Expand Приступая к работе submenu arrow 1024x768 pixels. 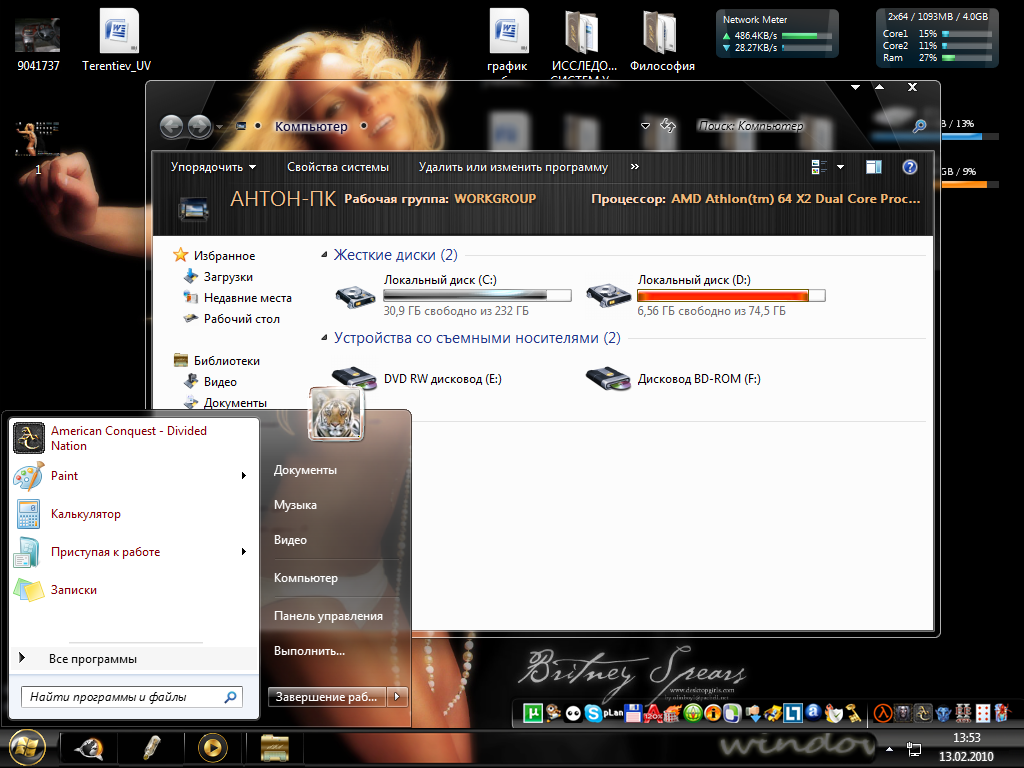(x=244, y=551)
